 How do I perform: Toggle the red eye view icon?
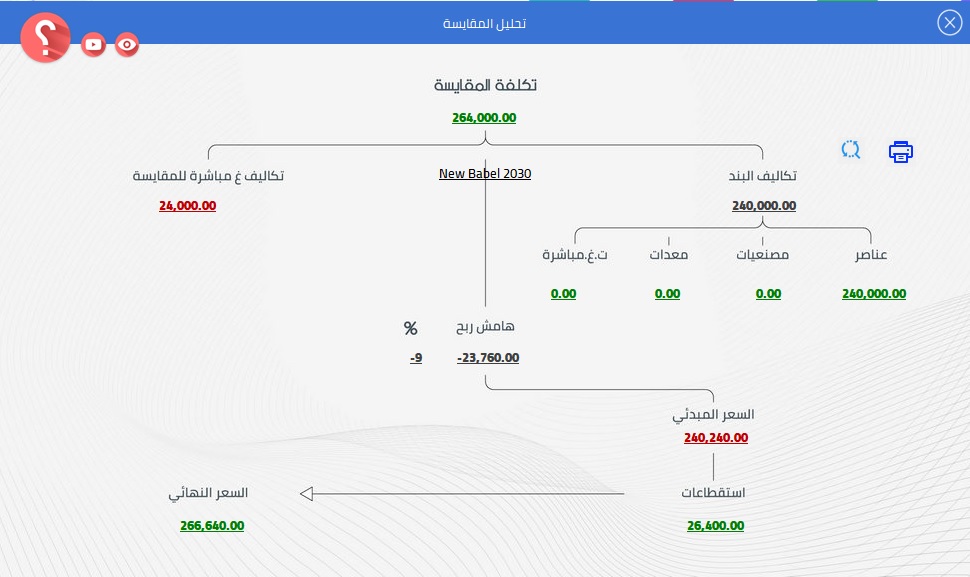click(x=126, y=44)
